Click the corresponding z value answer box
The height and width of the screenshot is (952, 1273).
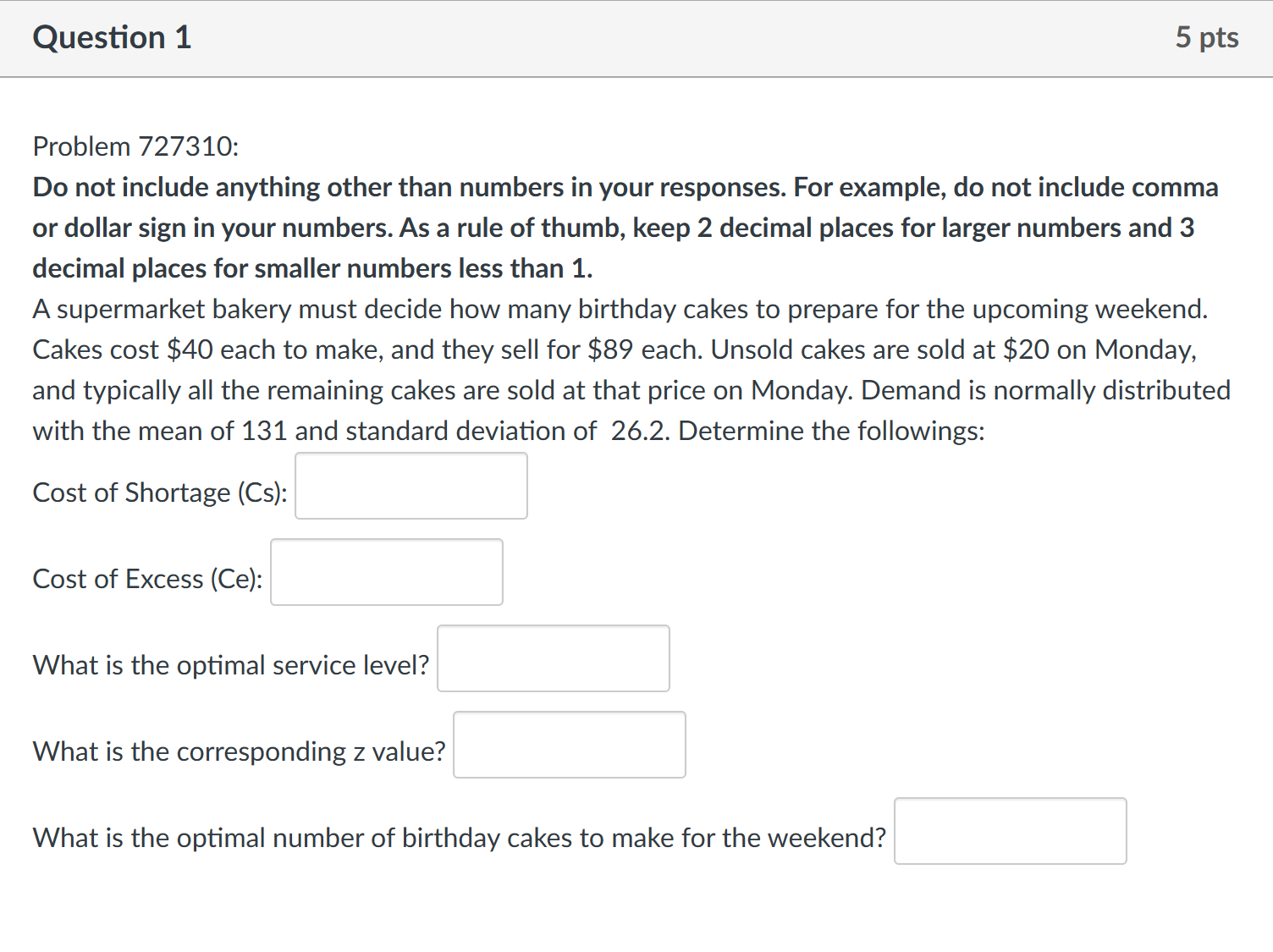click(569, 745)
